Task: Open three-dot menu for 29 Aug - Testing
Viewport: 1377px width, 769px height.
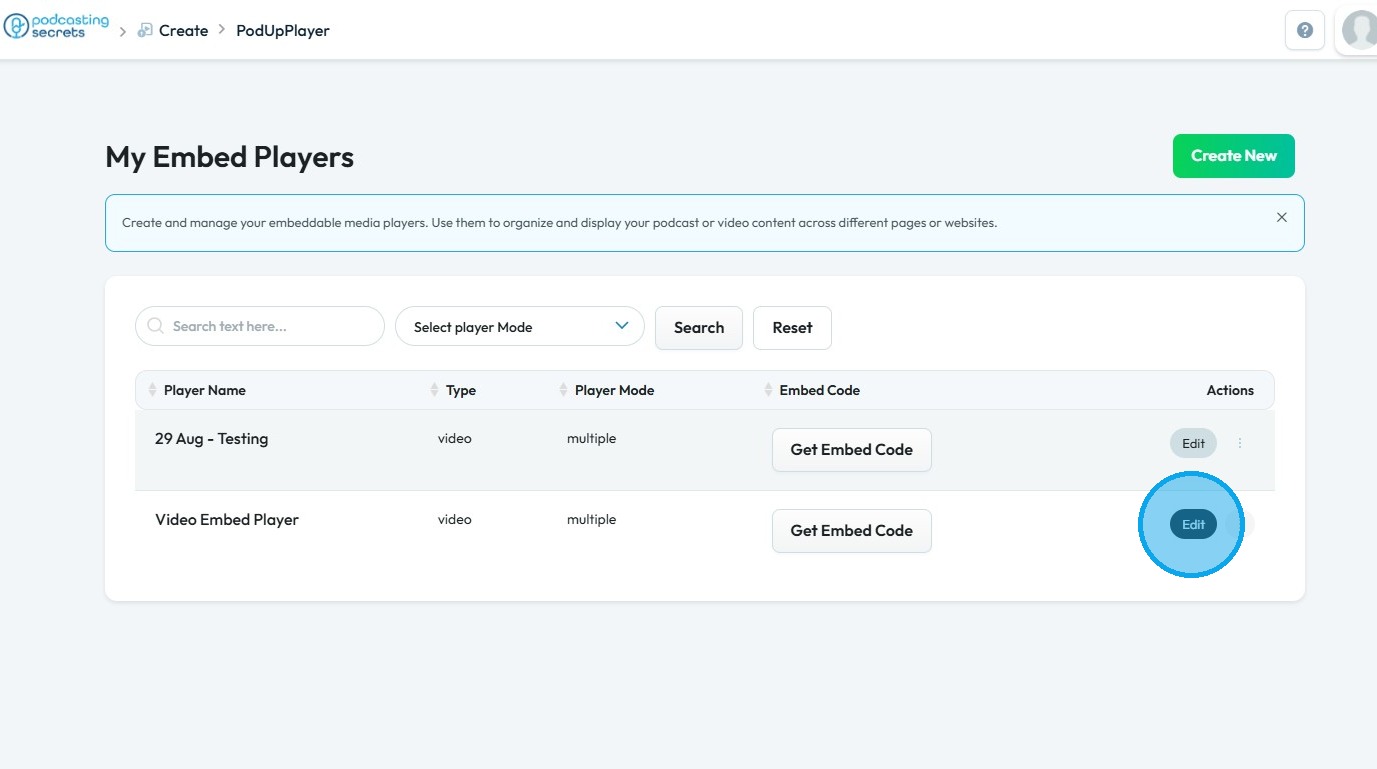Action: coord(1240,443)
